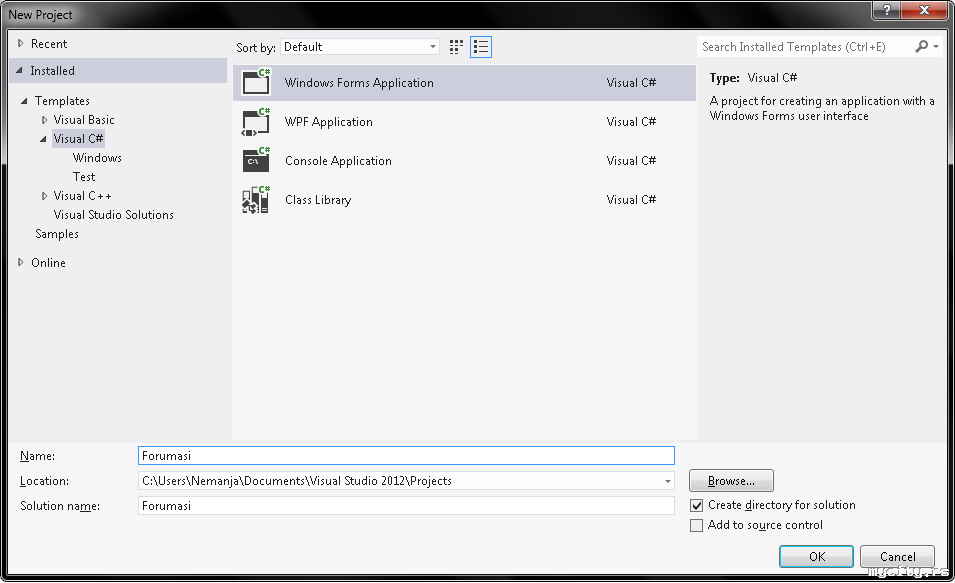Switch to medium icons list view

pyautogui.click(x=481, y=47)
